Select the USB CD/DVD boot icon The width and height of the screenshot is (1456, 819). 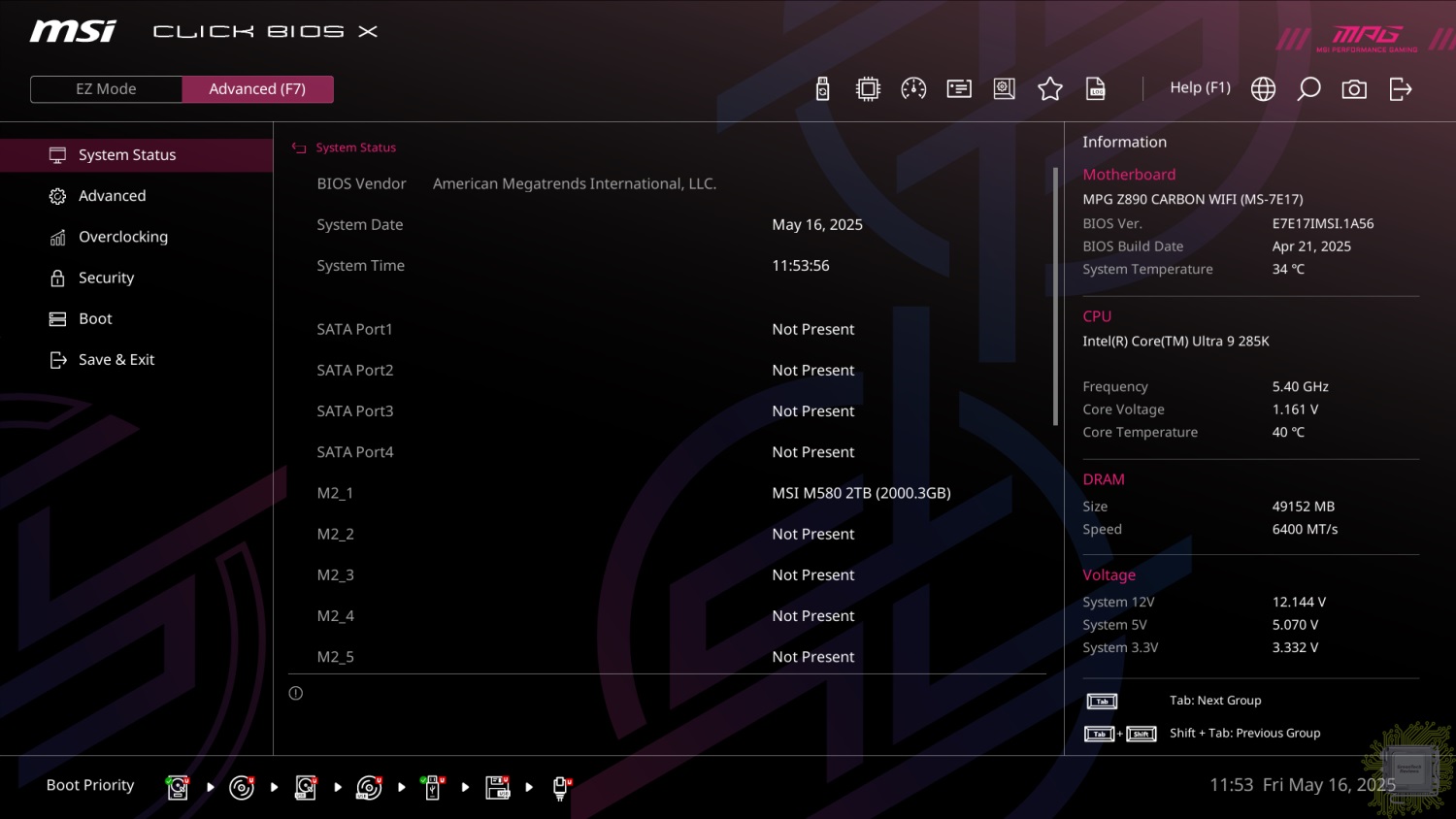(x=369, y=787)
